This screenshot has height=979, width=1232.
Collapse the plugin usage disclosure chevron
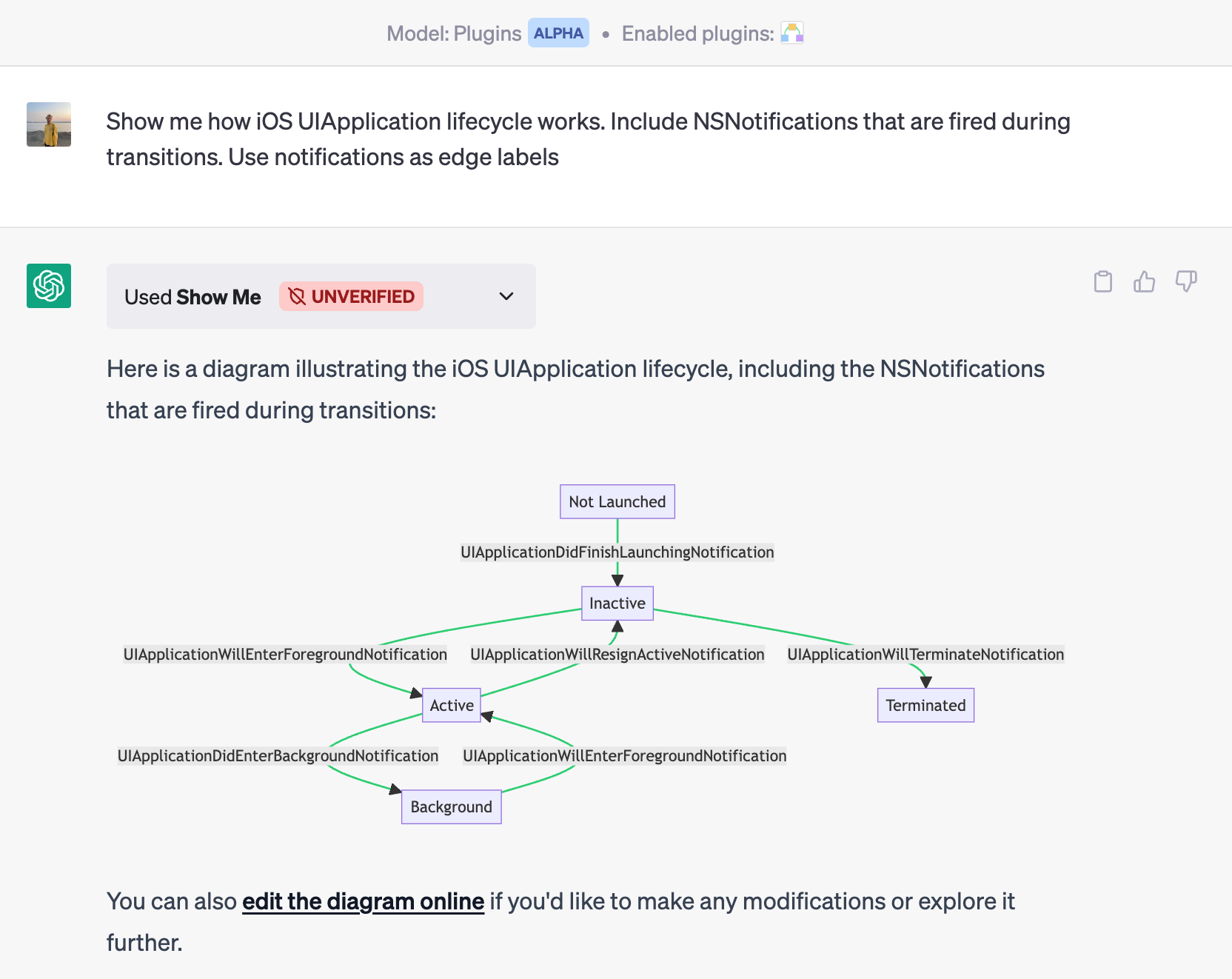point(506,296)
